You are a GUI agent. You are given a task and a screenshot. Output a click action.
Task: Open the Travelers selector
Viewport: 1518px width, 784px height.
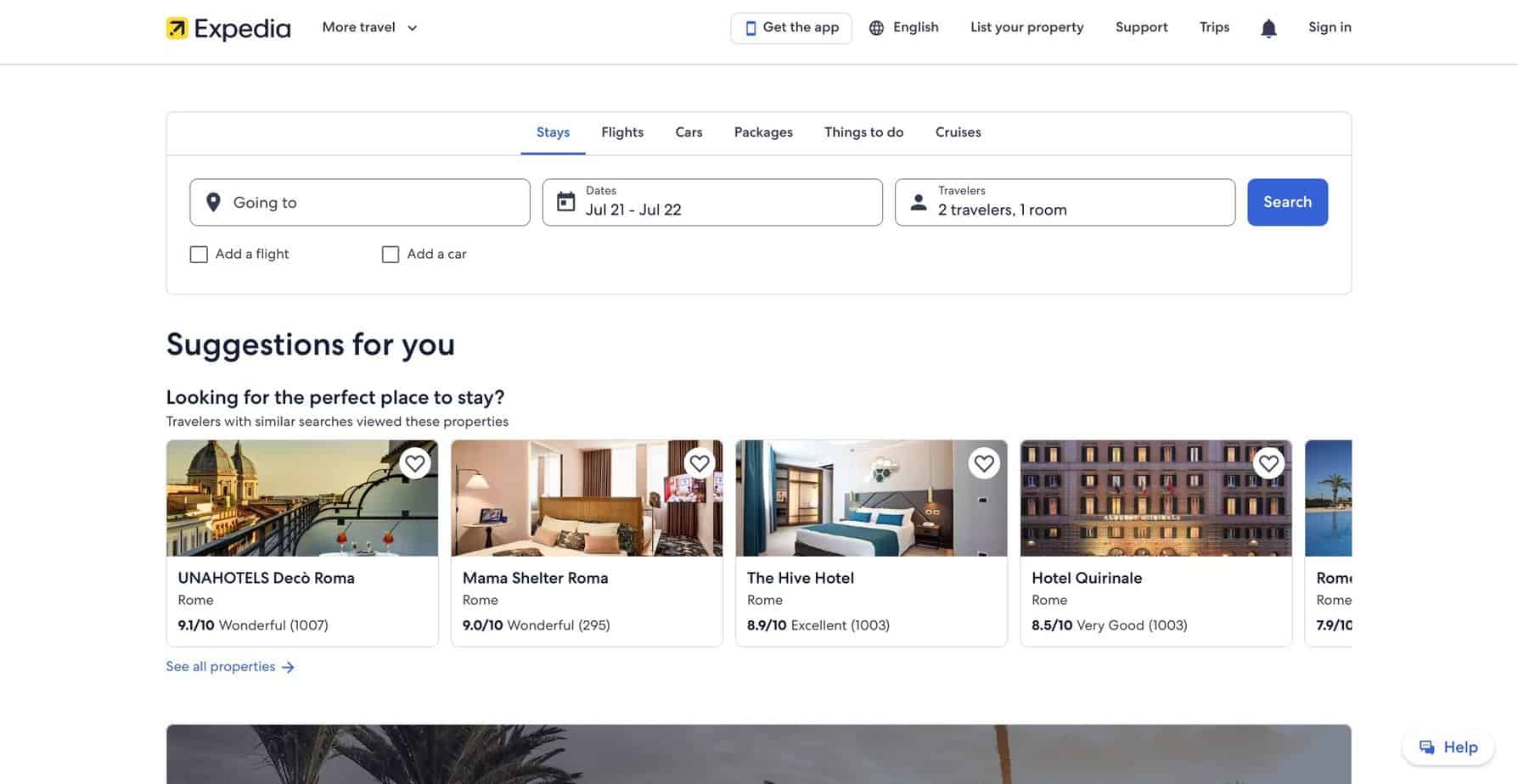(1065, 202)
